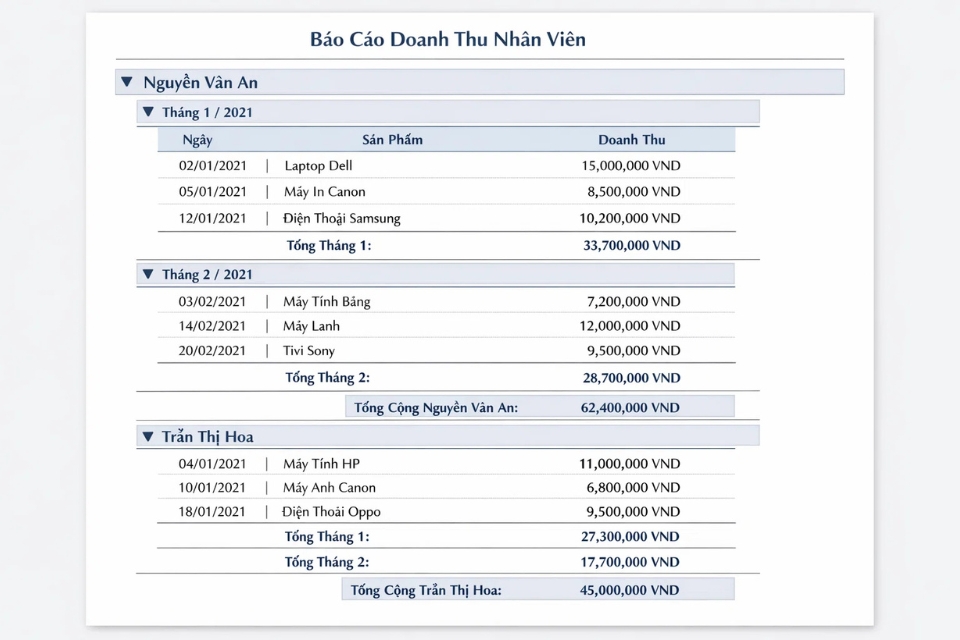The height and width of the screenshot is (640, 960).
Task: Click the Tổng Cộng Trần Thị Hoa total
Action: tap(538, 590)
